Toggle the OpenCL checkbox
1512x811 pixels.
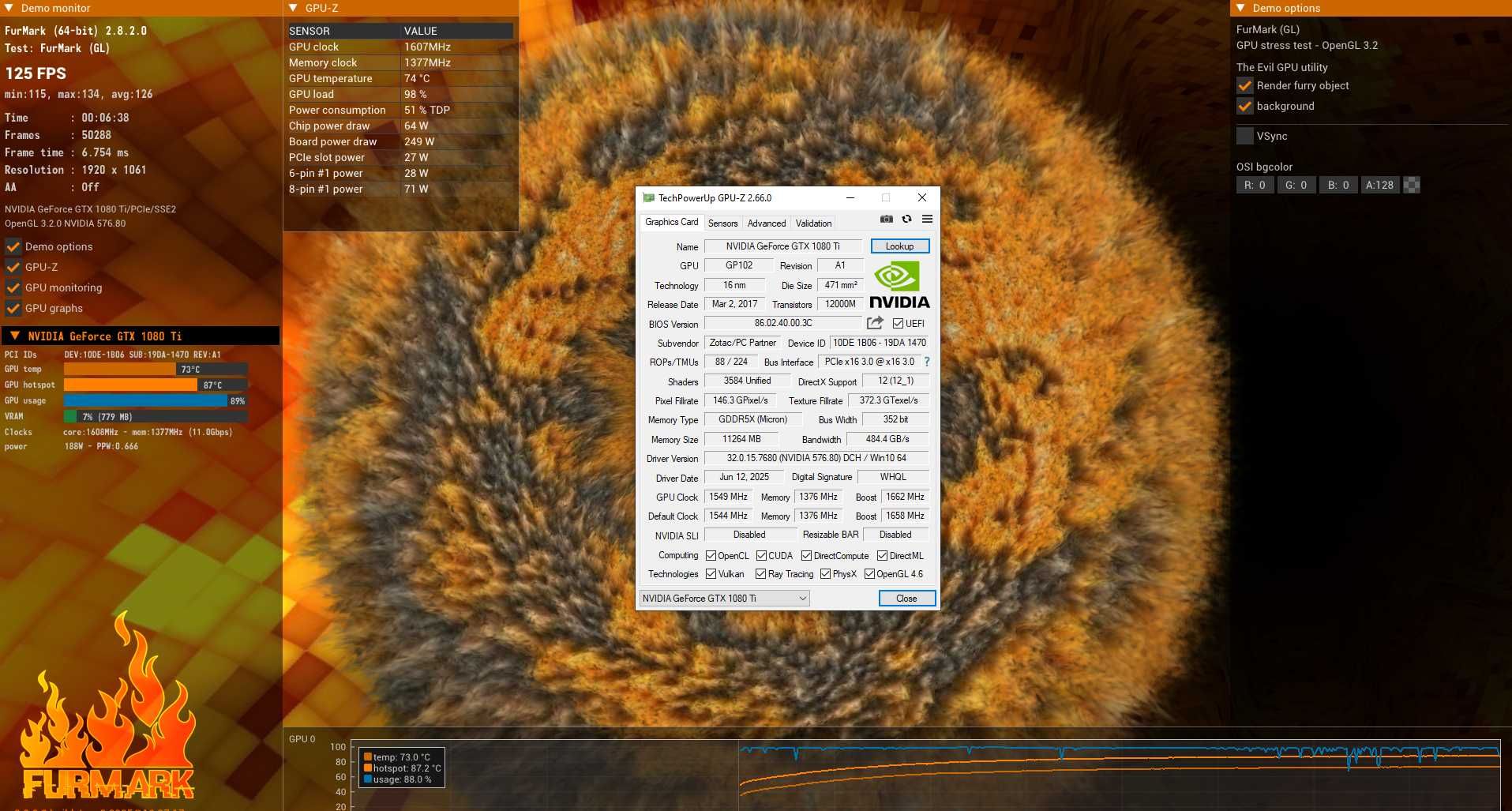[x=711, y=556]
